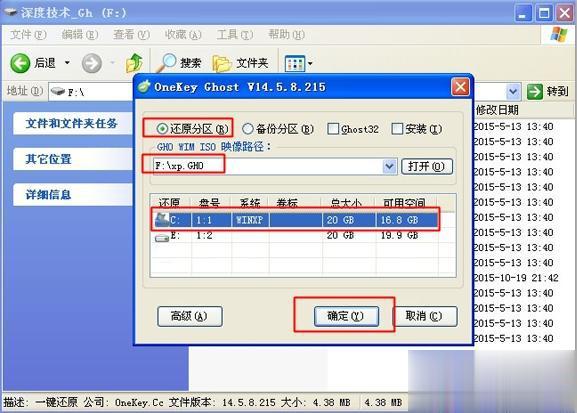Click the Up folder icon in toolbar
Image resolution: width=577 pixels, height=413 pixels.
[x=134, y=63]
